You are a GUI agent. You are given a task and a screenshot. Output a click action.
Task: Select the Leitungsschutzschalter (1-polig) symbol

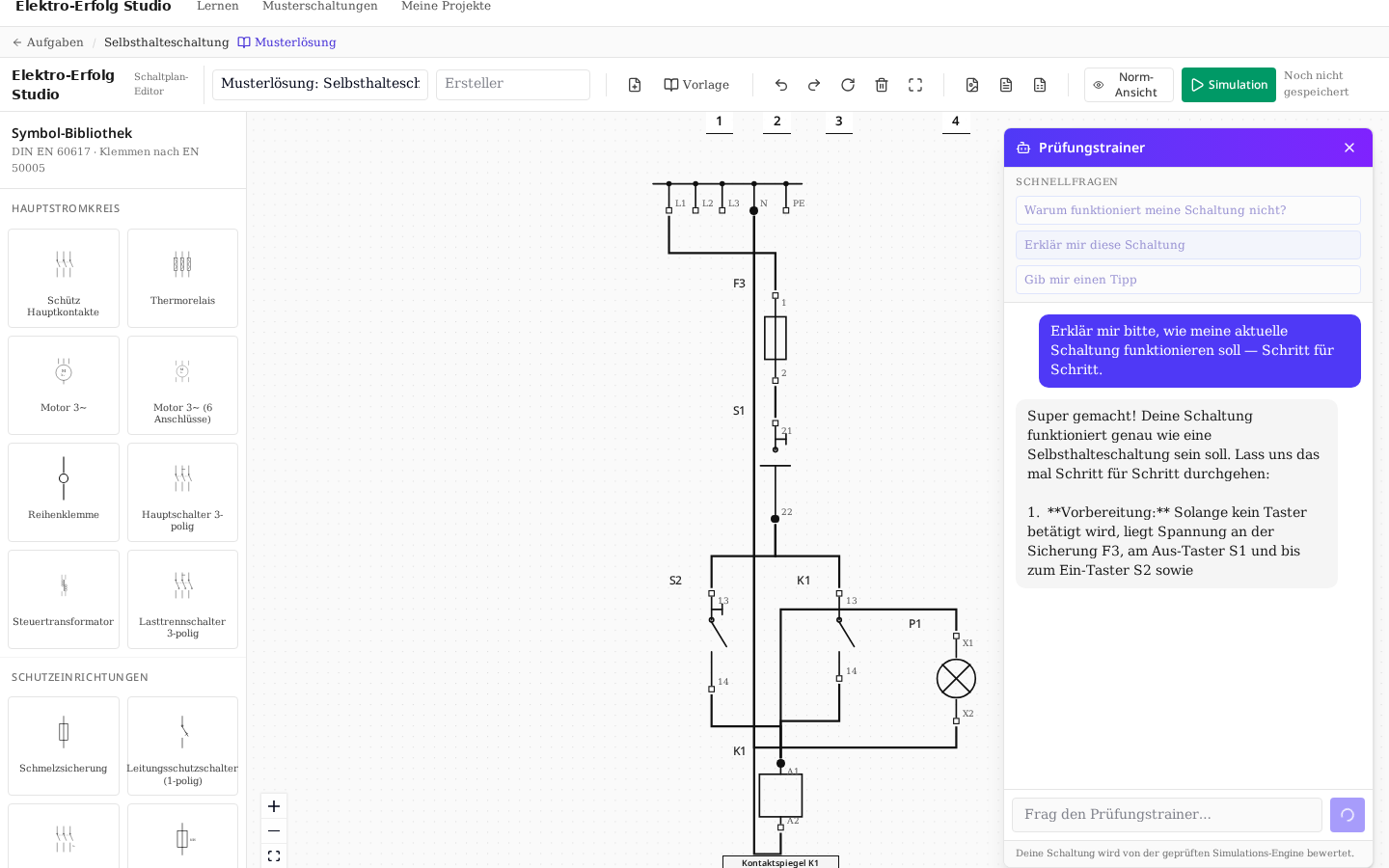182,746
